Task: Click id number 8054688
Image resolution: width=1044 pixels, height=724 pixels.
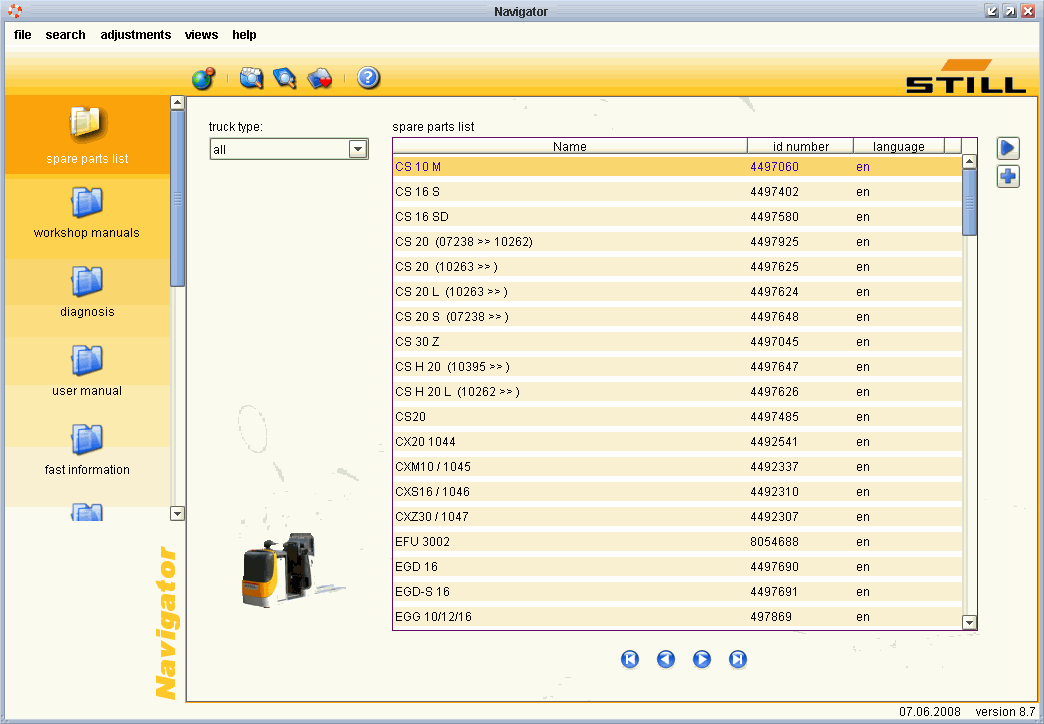Action: click(774, 542)
